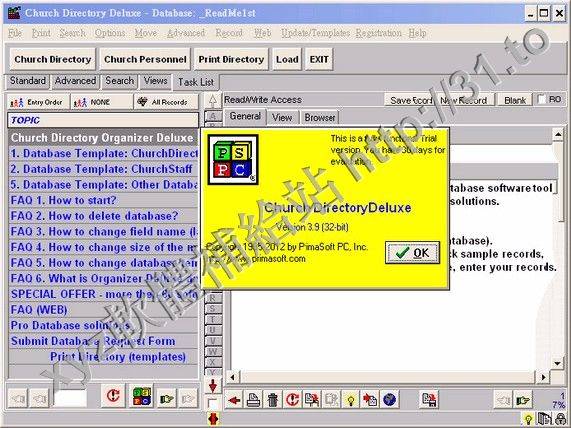Click the save document disk icon

(x=429, y=400)
